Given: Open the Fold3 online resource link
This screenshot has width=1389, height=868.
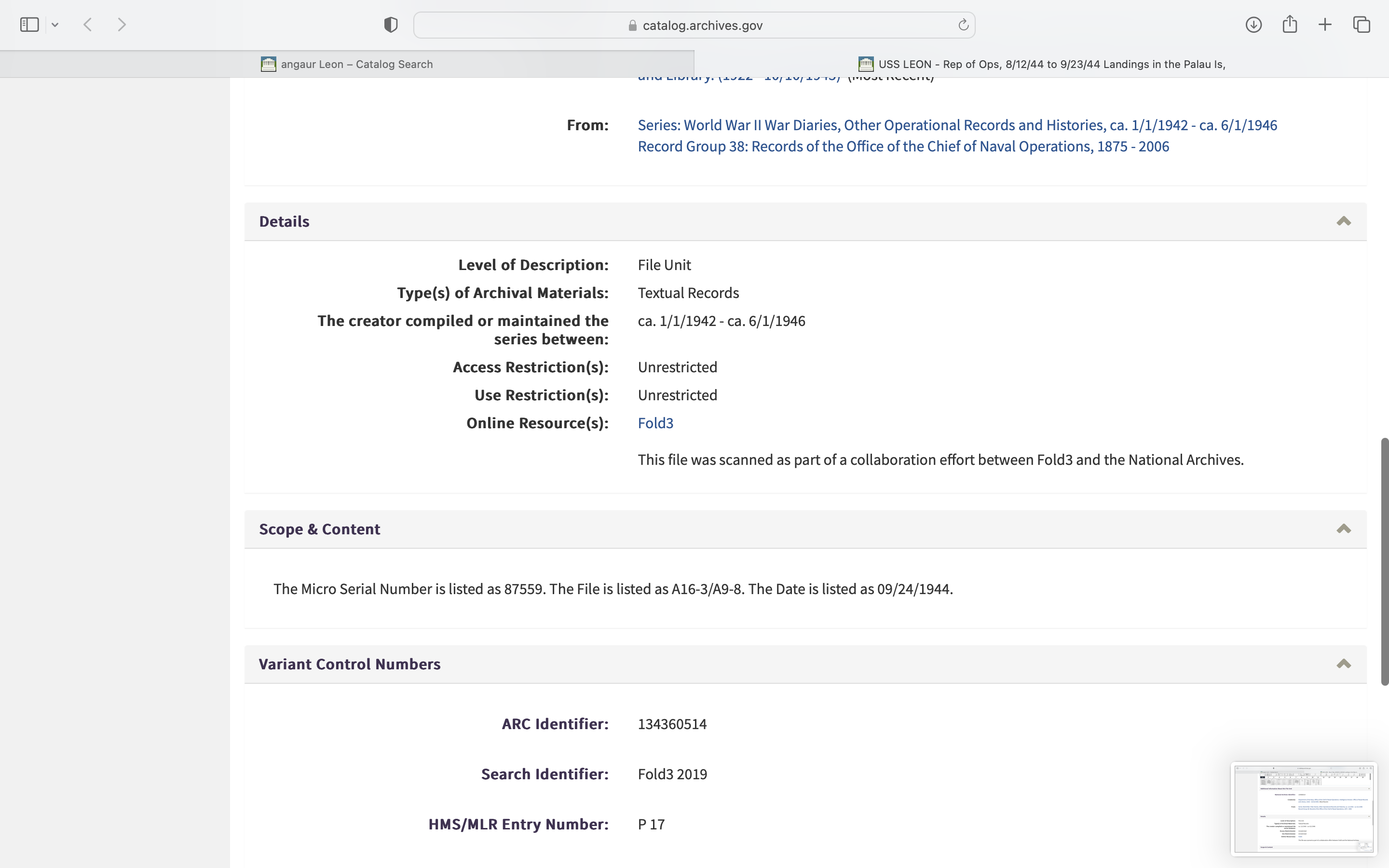Looking at the screenshot, I should click(655, 423).
